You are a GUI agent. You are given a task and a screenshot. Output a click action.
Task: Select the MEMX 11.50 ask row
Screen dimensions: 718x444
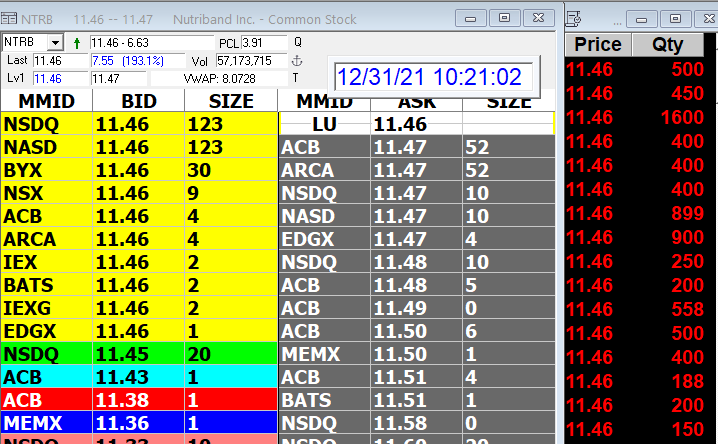coord(417,354)
